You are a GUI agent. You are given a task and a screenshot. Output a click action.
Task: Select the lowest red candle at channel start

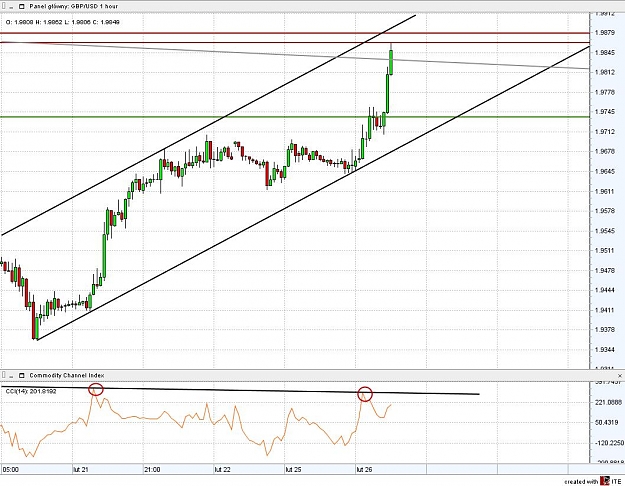click(33, 321)
